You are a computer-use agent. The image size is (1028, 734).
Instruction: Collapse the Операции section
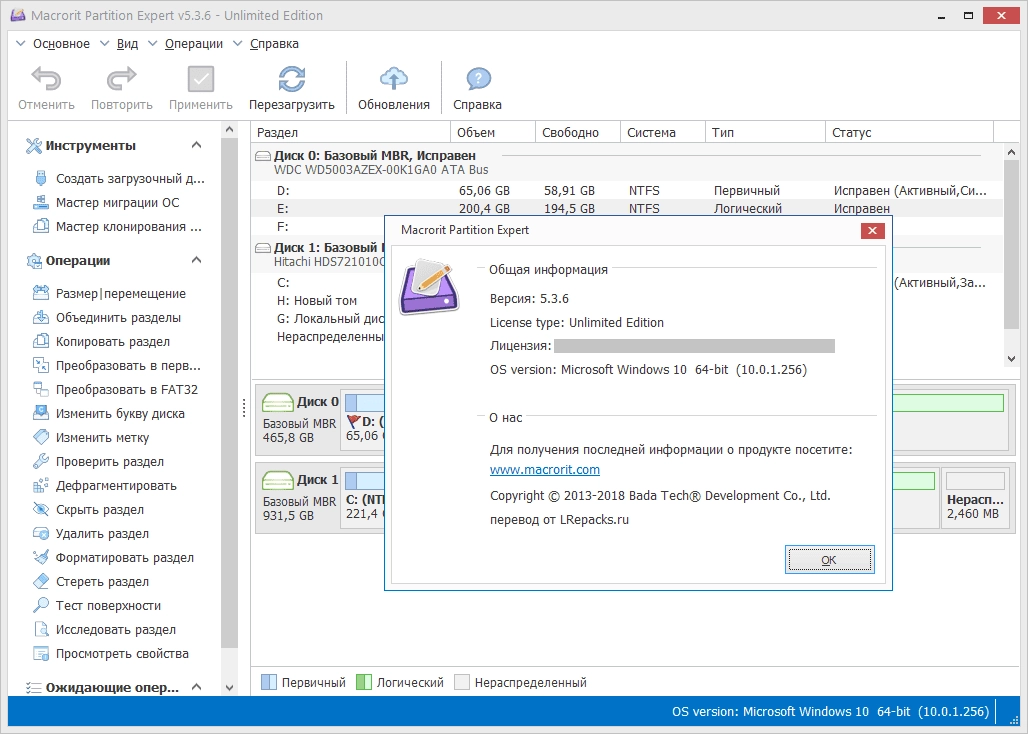click(x=196, y=260)
